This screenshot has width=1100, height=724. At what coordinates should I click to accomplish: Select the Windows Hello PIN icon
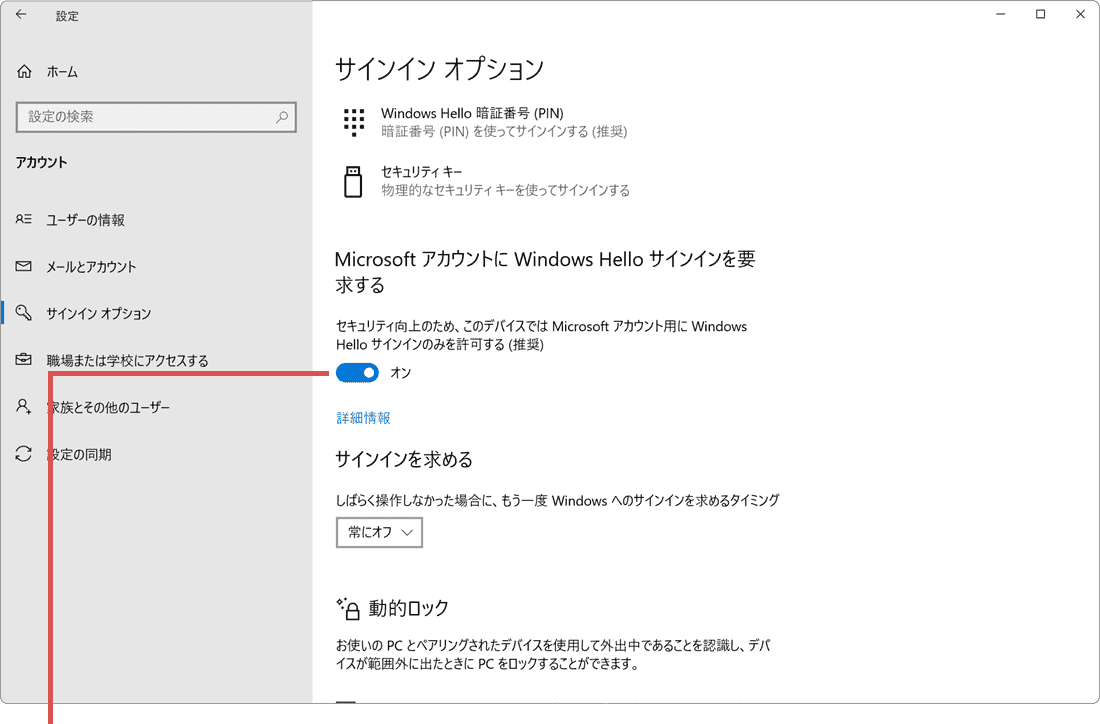(353, 121)
